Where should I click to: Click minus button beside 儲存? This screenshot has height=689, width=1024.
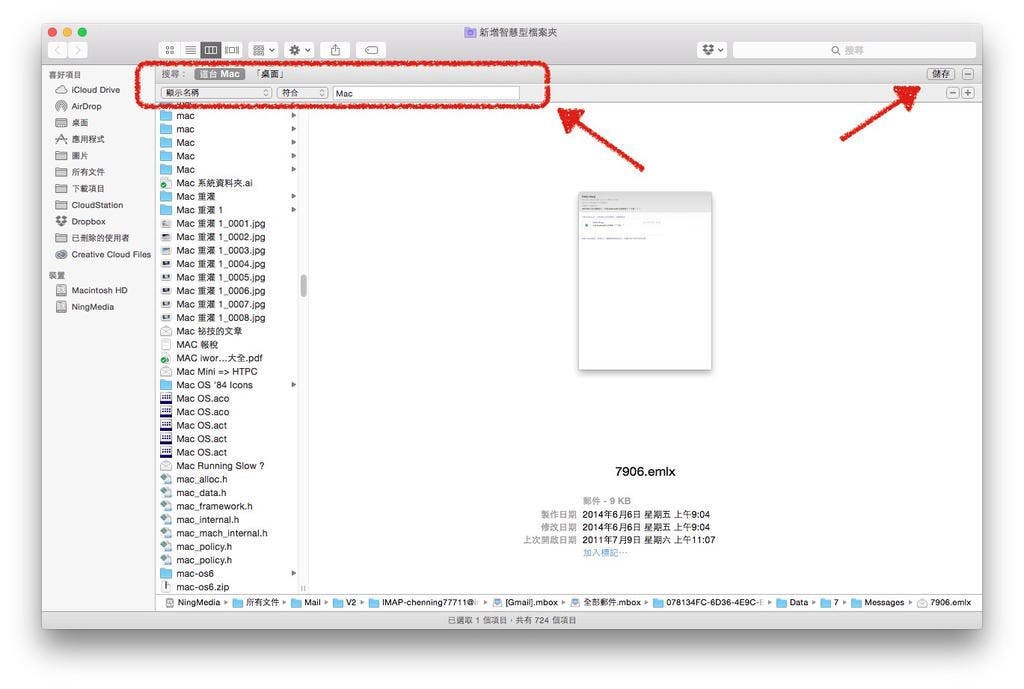coord(968,74)
